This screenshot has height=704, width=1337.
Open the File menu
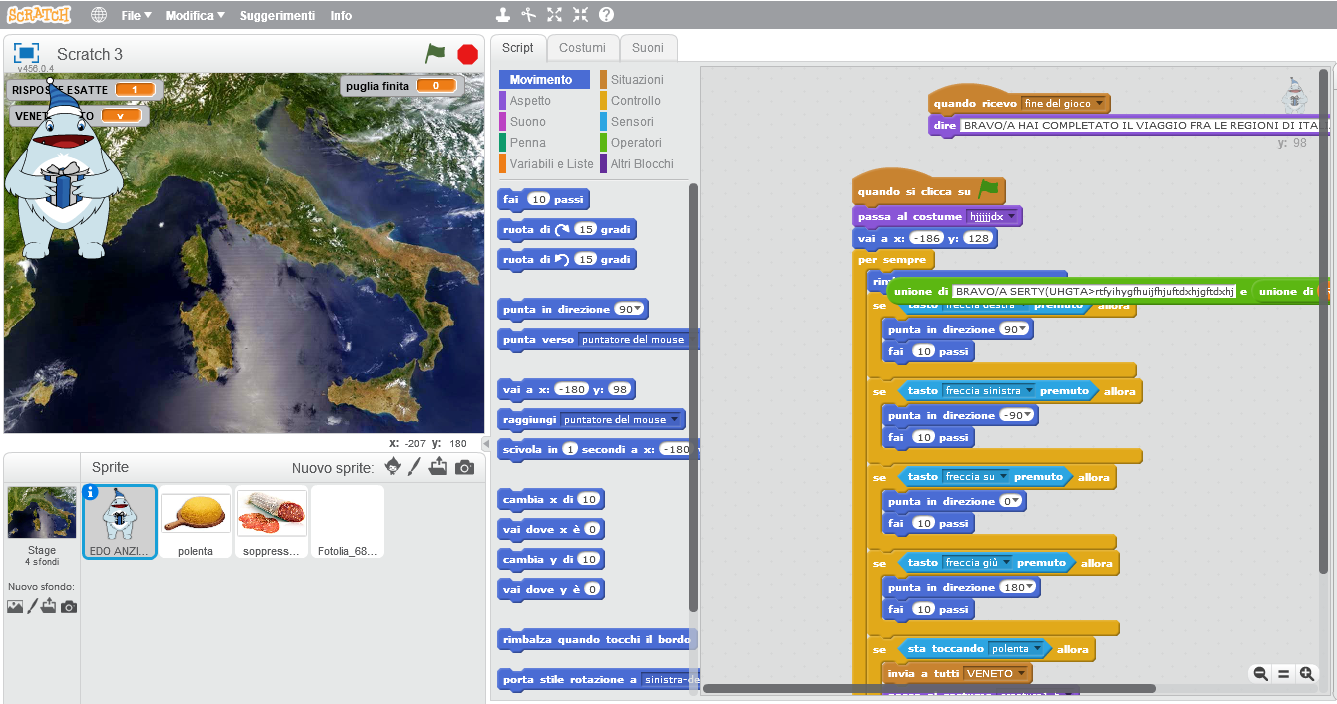[136, 16]
